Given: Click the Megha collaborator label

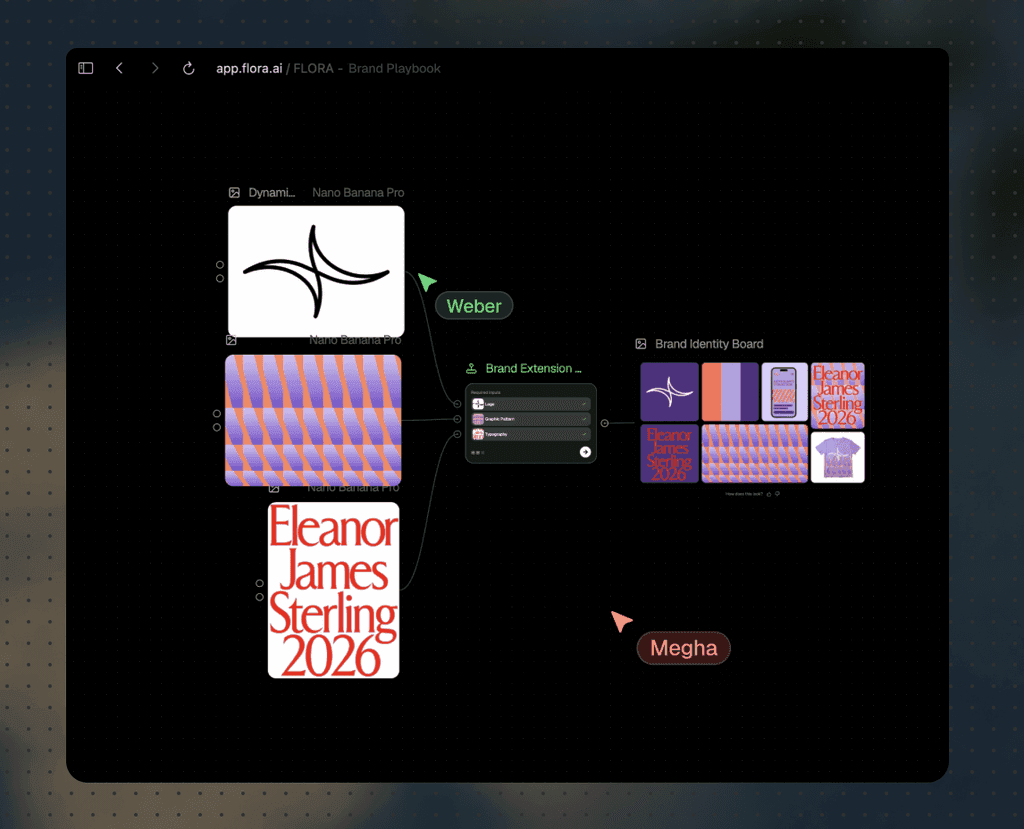Looking at the screenshot, I should pyautogui.click(x=684, y=648).
